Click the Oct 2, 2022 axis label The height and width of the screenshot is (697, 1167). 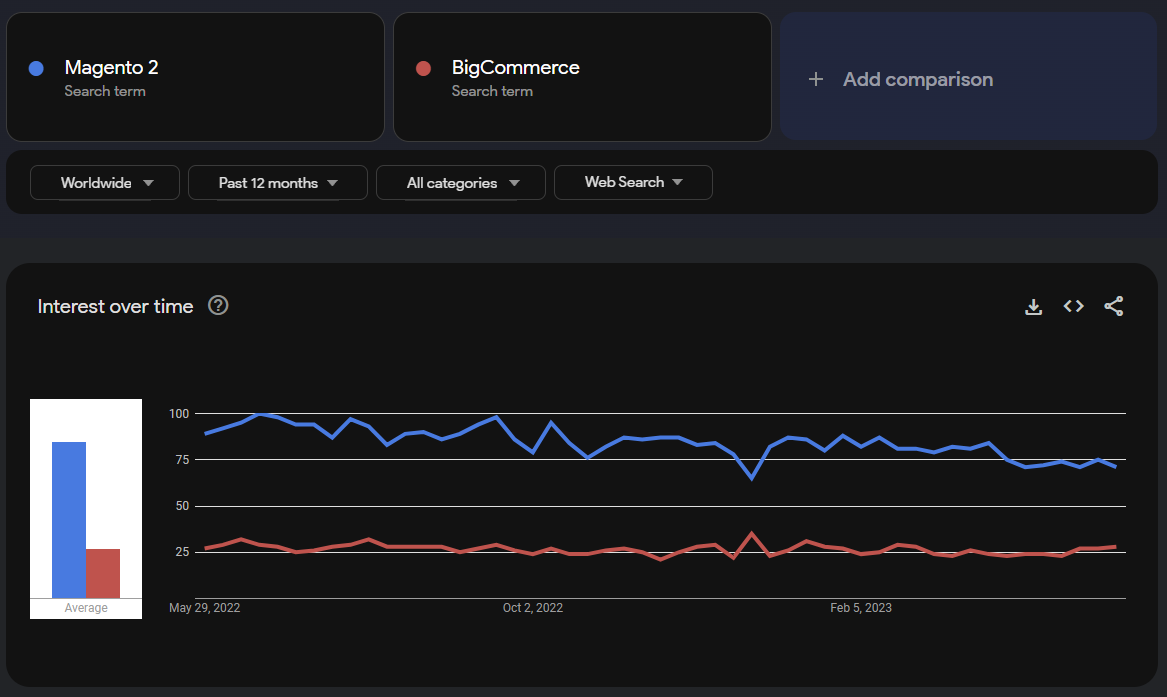click(x=533, y=608)
